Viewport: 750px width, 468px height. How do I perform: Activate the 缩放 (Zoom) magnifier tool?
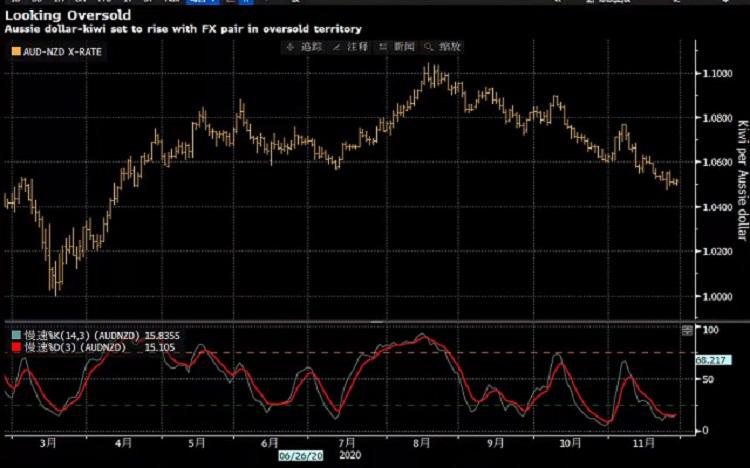[443, 47]
